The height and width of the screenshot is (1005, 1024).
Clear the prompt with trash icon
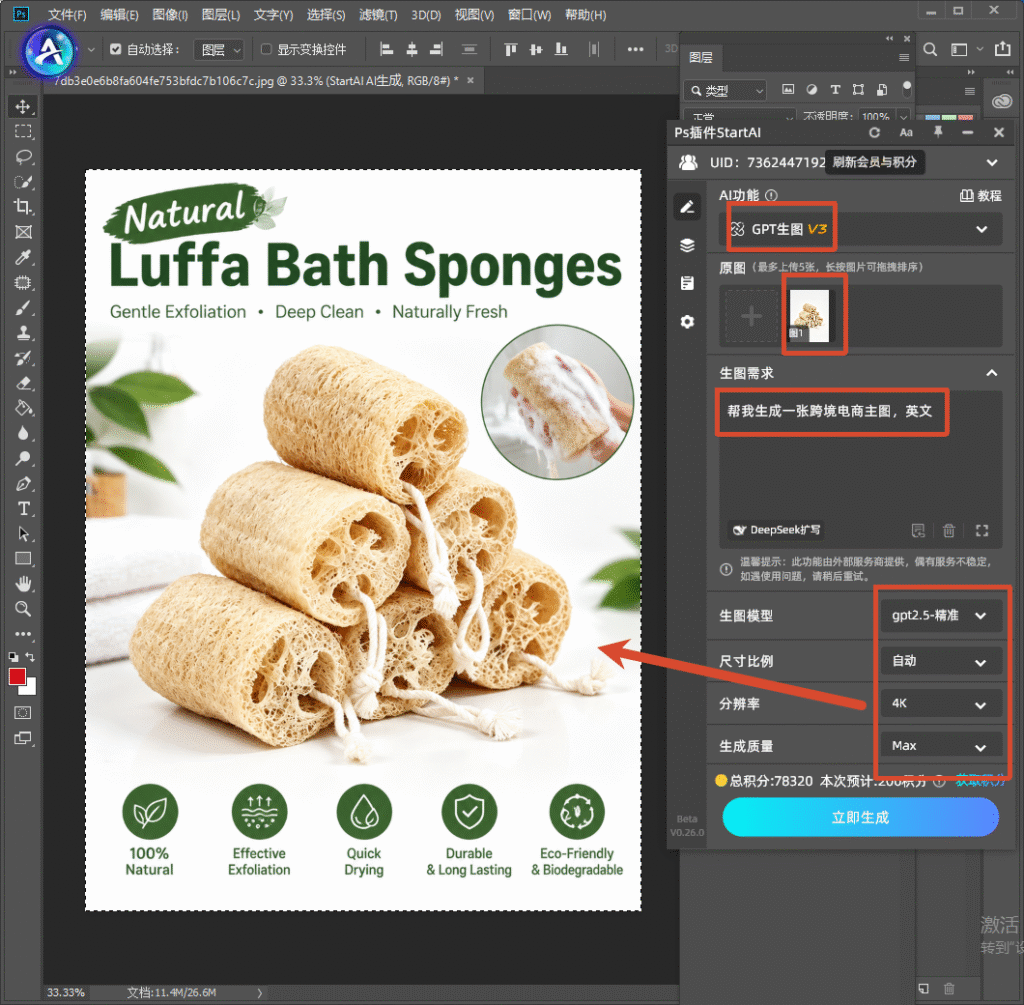(x=949, y=530)
